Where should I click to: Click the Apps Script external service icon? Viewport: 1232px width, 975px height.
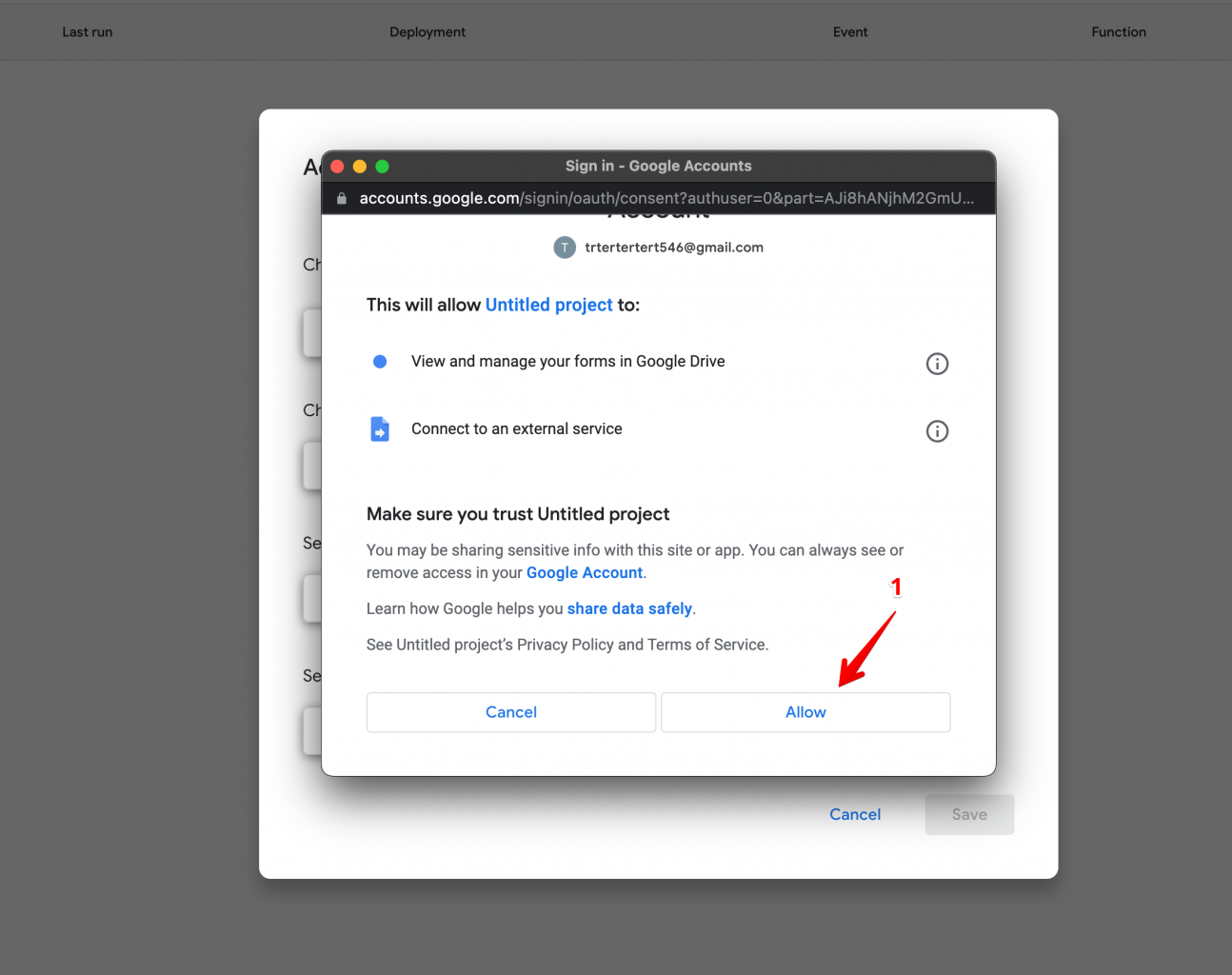(380, 429)
